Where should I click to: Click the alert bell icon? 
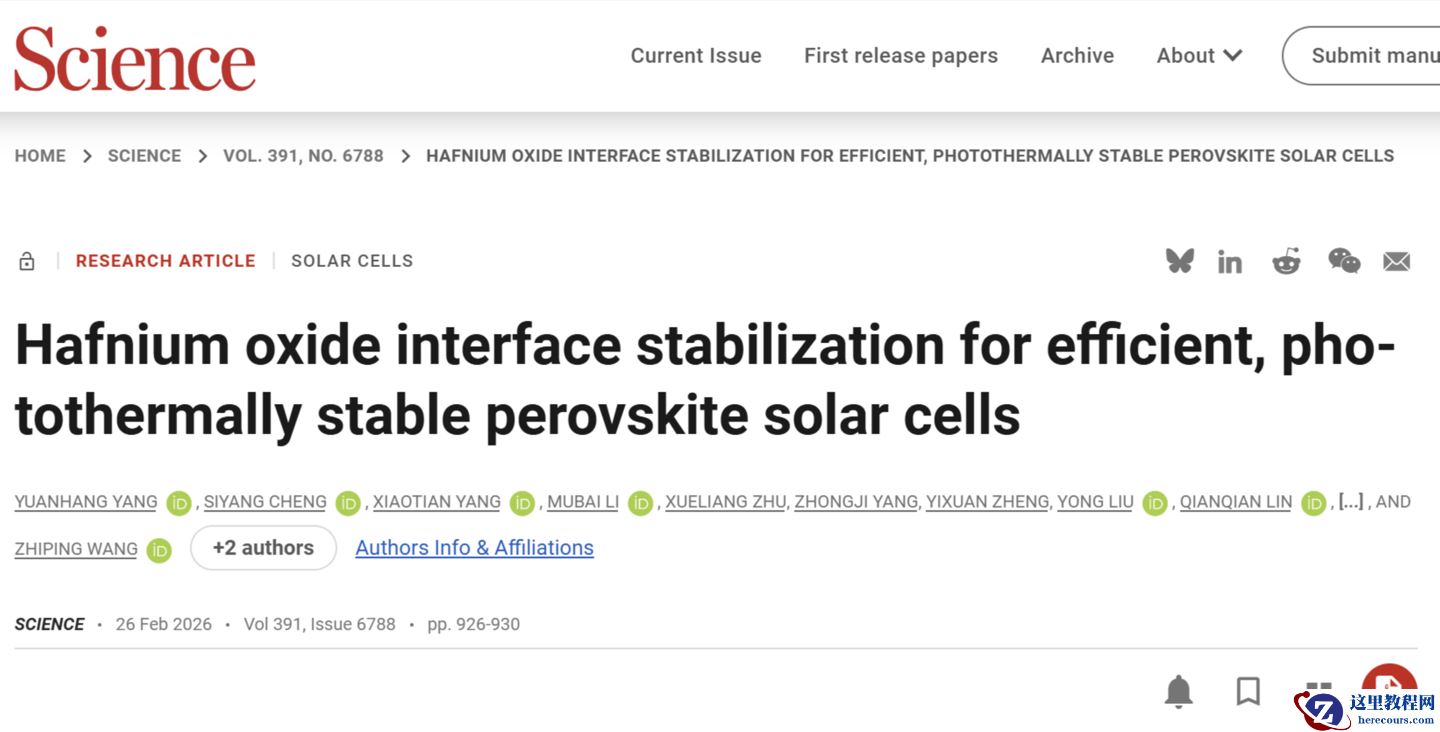click(1179, 691)
